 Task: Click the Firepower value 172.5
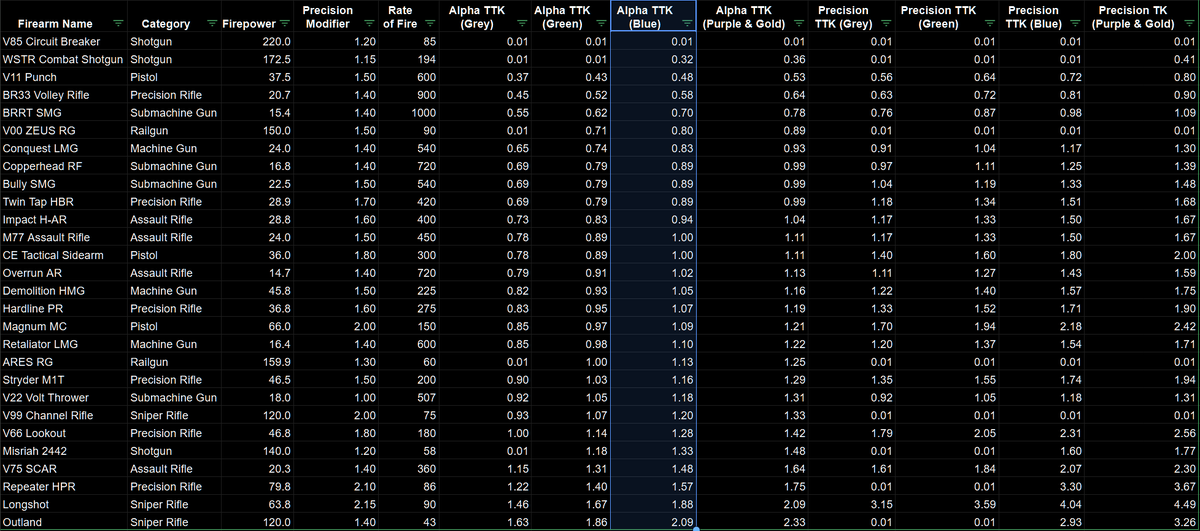tap(276, 59)
